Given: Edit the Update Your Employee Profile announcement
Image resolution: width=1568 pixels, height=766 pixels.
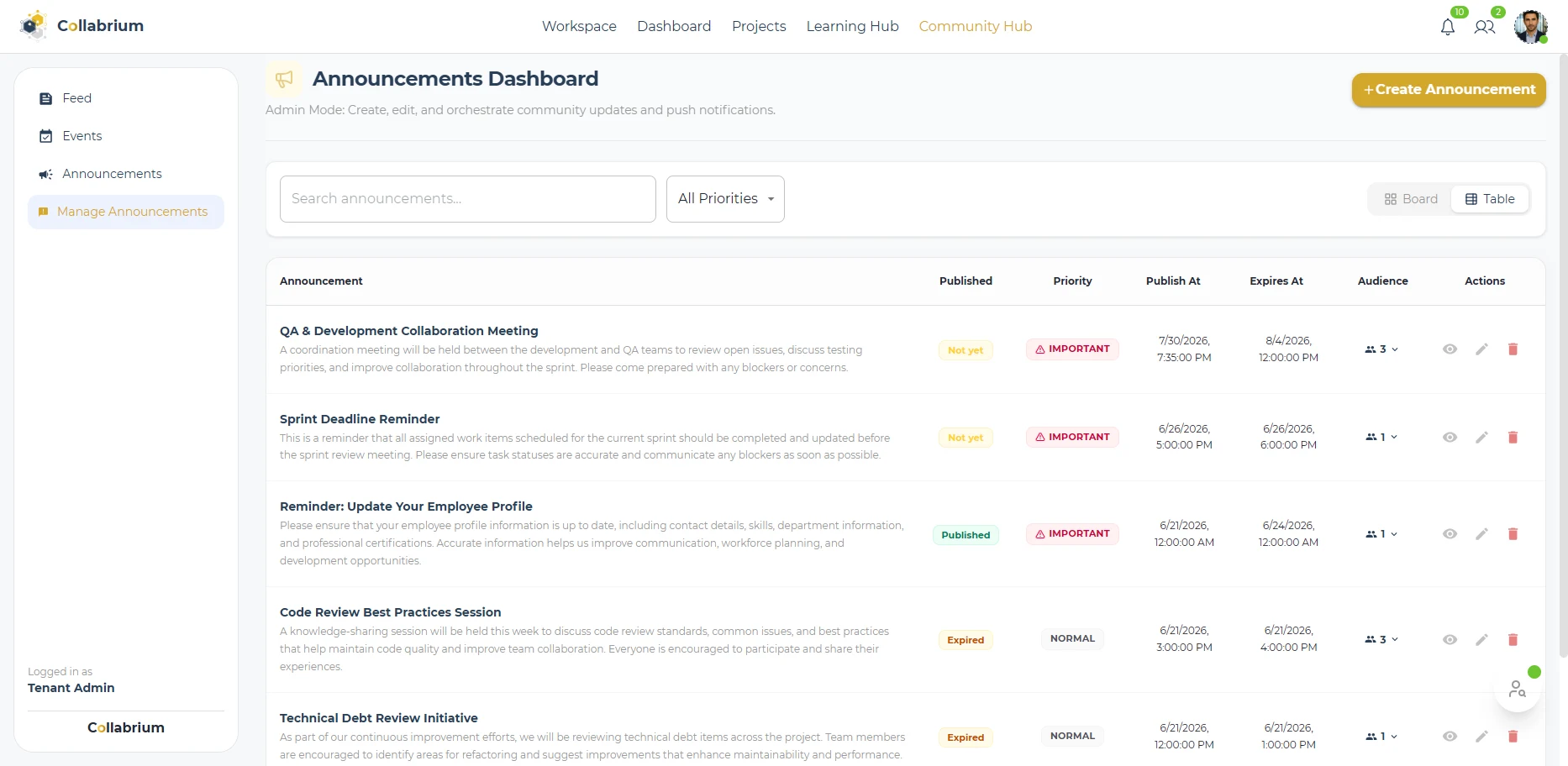Looking at the screenshot, I should (1481, 534).
